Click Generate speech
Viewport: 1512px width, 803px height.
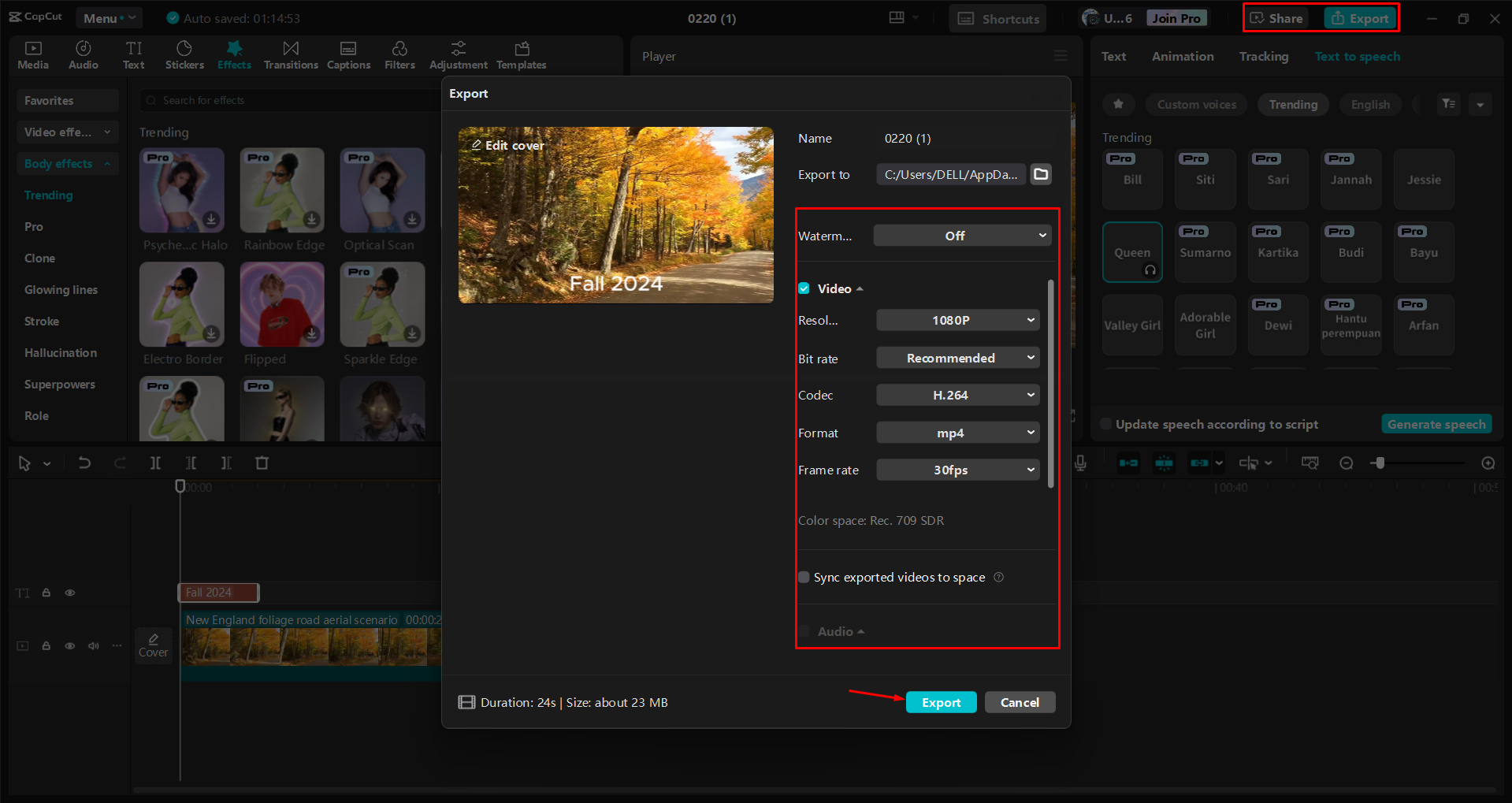[x=1436, y=424]
